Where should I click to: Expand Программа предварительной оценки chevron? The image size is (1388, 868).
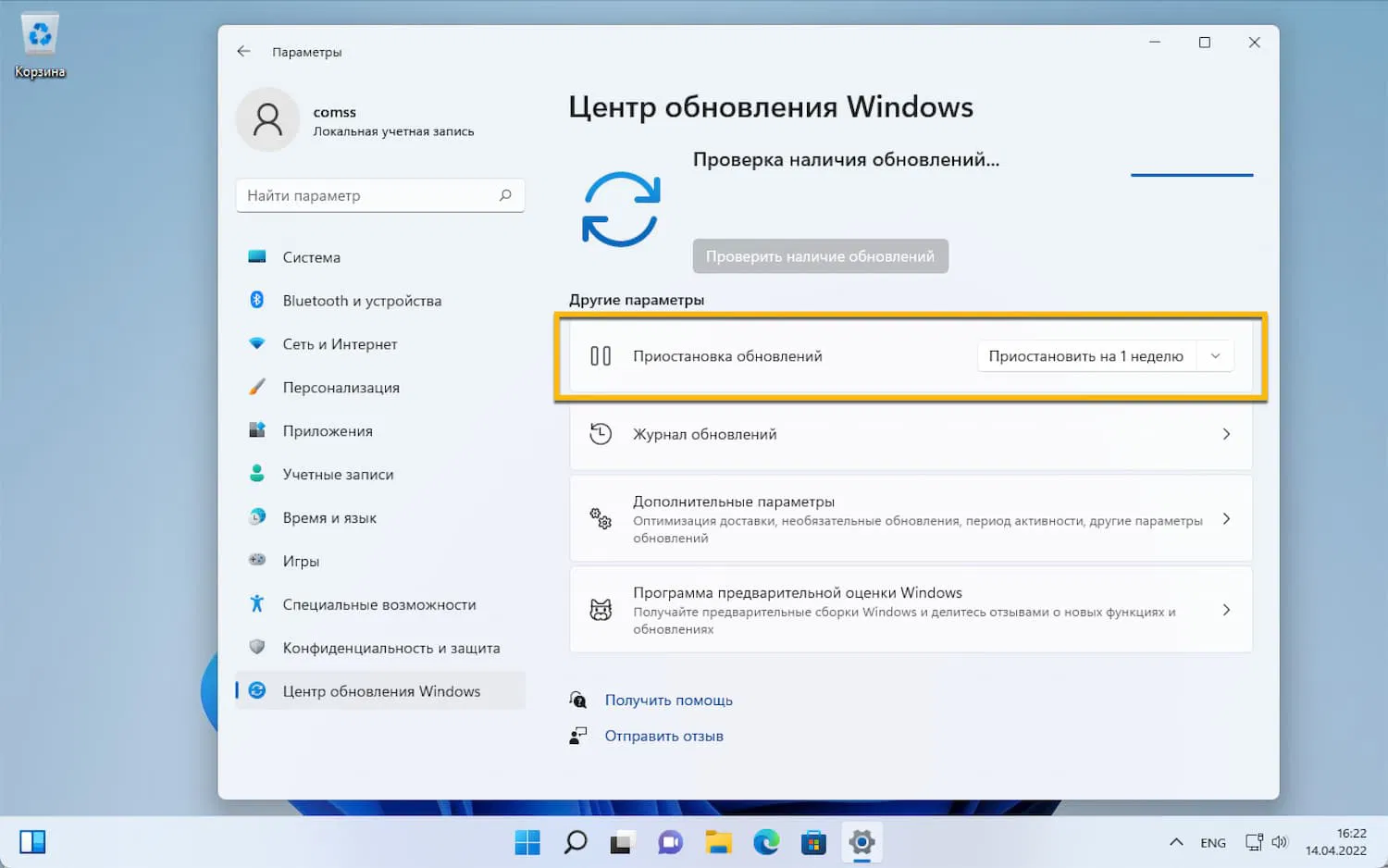click(1226, 610)
